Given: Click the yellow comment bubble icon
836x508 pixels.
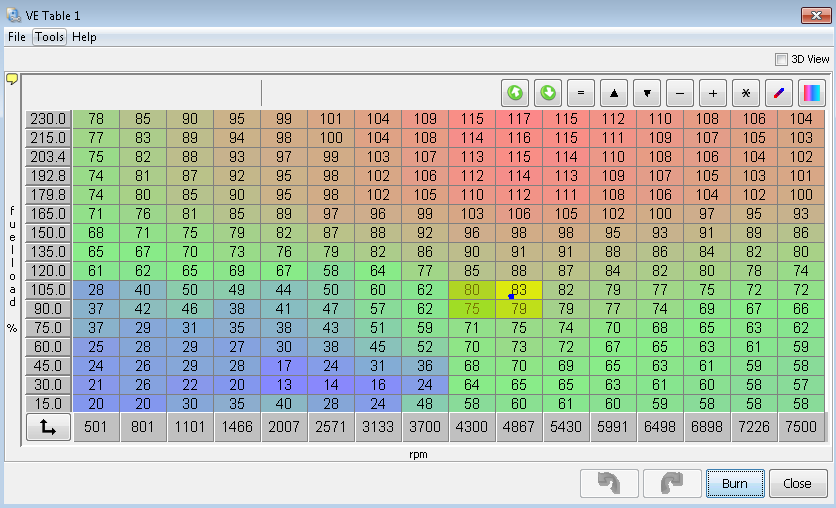Looking at the screenshot, I should [x=12, y=78].
